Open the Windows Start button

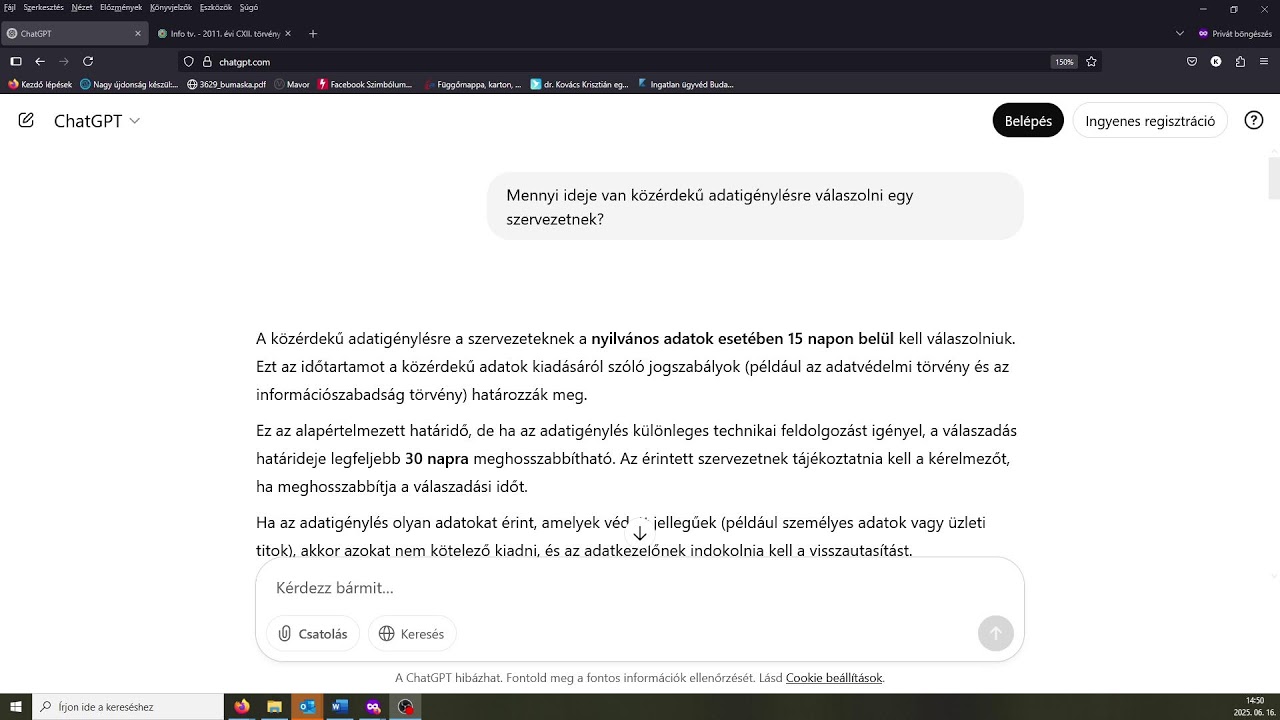point(16,707)
